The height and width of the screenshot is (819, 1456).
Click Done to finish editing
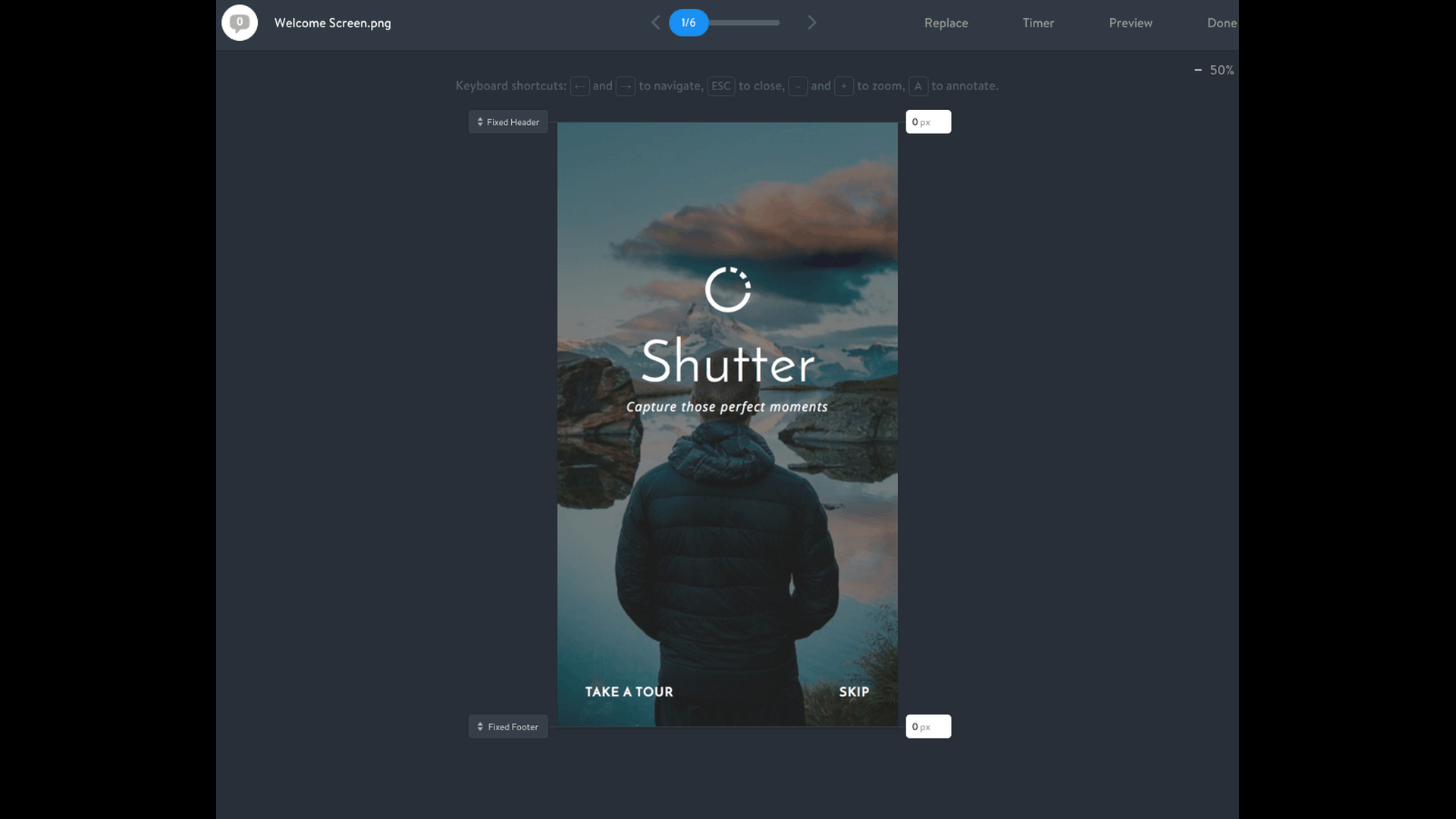1221,23
